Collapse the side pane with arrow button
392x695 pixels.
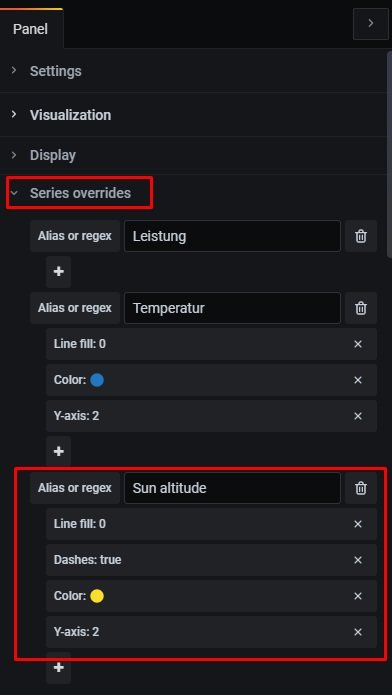click(x=371, y=24)
